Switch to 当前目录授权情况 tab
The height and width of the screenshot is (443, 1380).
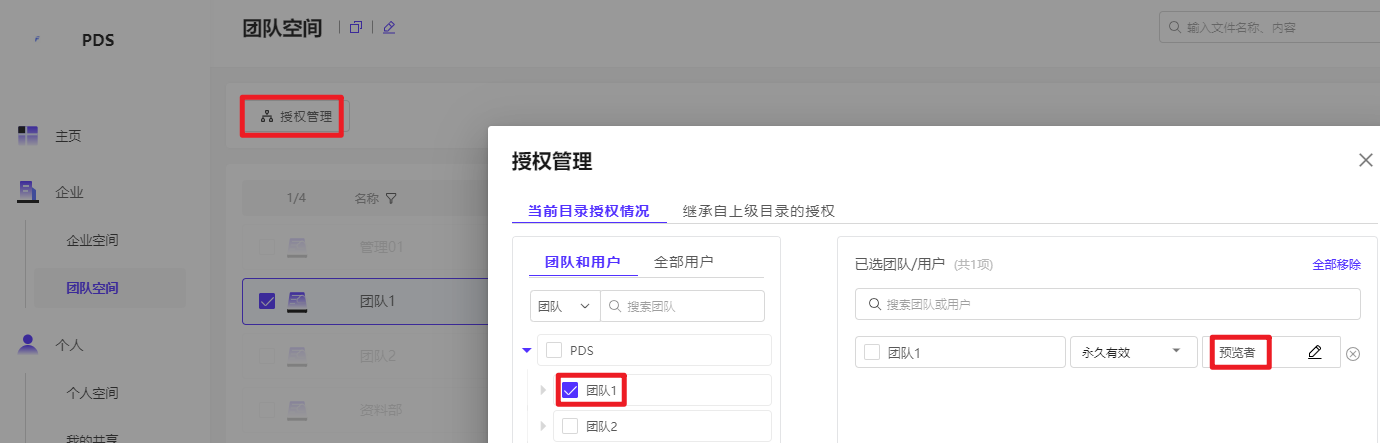click(x=589, y=211)
